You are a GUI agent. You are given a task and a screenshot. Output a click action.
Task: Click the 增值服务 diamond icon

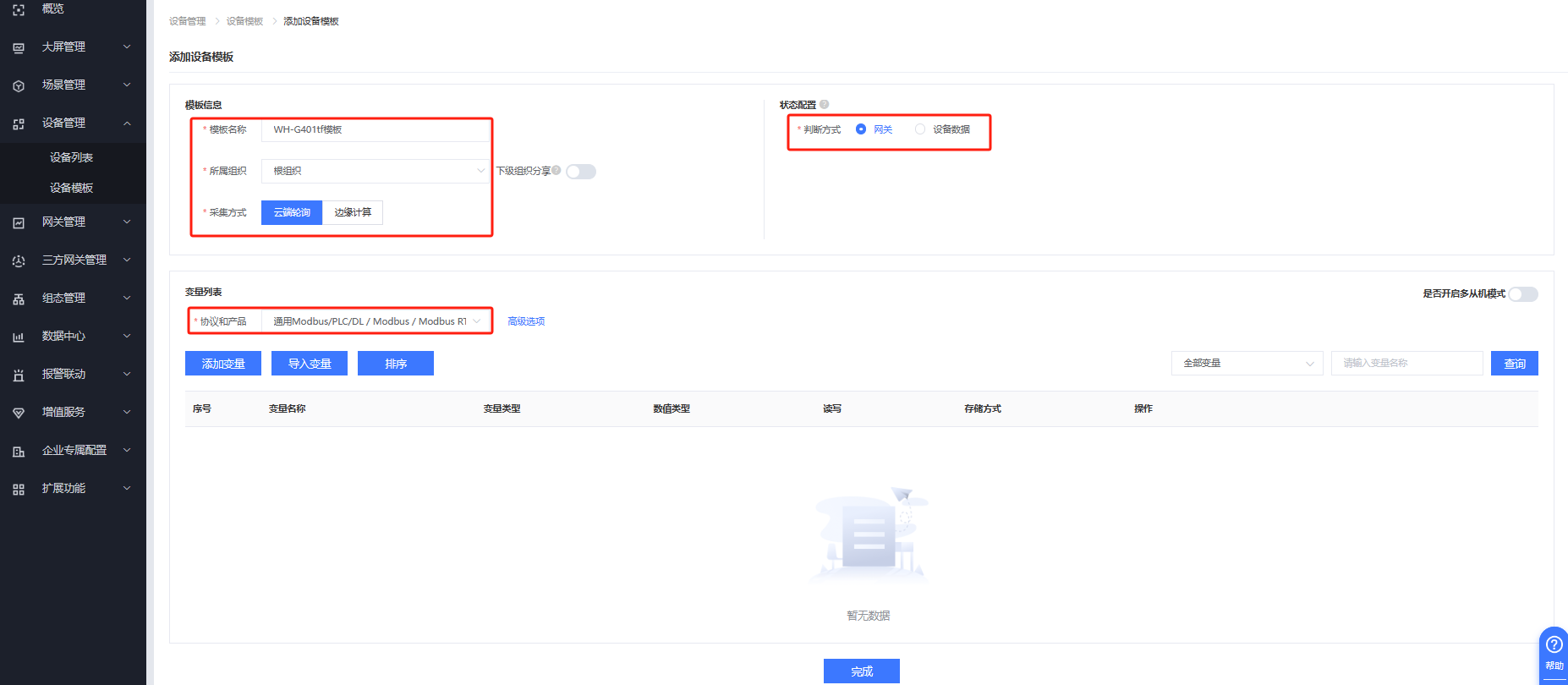(19, 413)
